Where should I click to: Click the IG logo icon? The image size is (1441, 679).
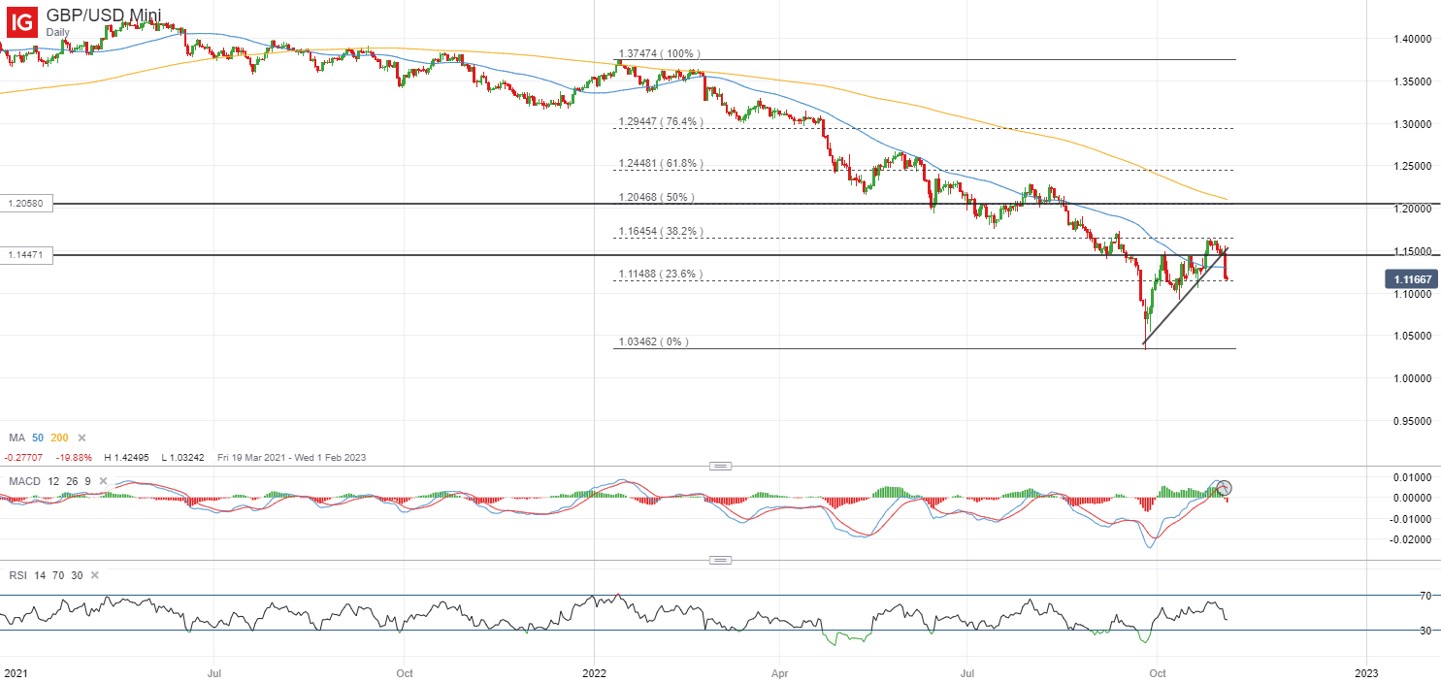tap(21, 20)
